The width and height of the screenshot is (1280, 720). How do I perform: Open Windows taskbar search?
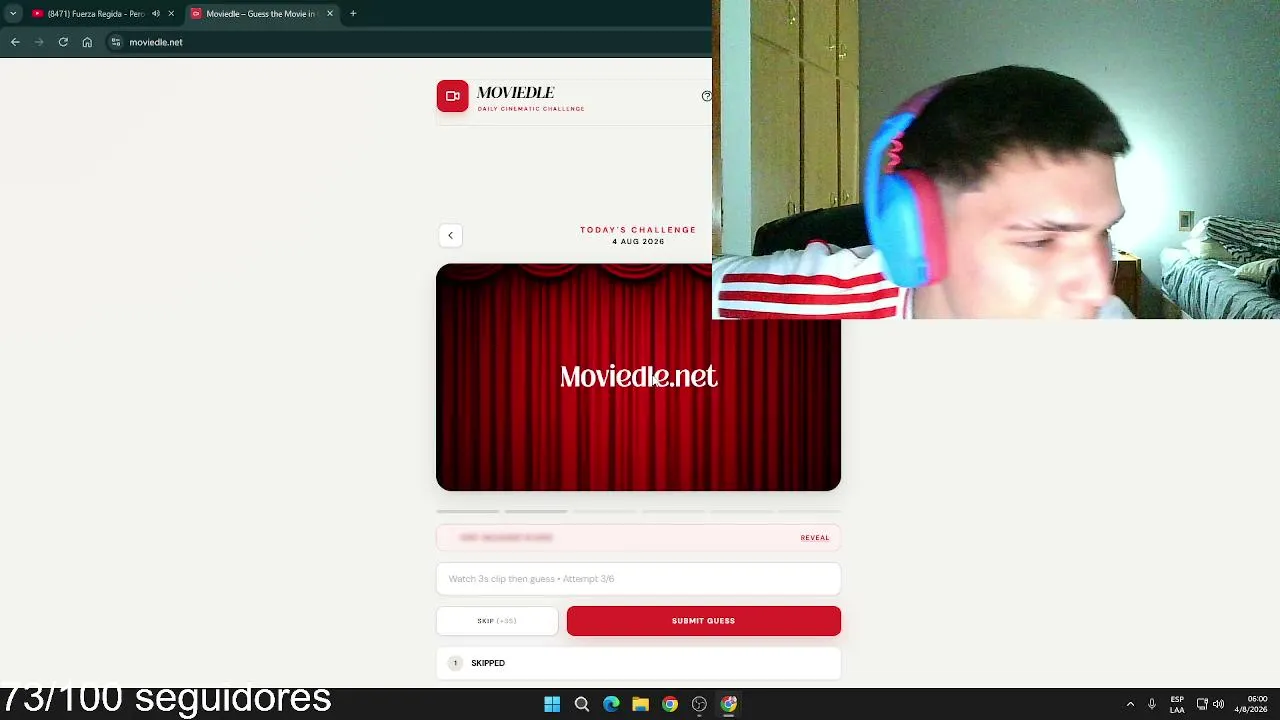[581, 704]
